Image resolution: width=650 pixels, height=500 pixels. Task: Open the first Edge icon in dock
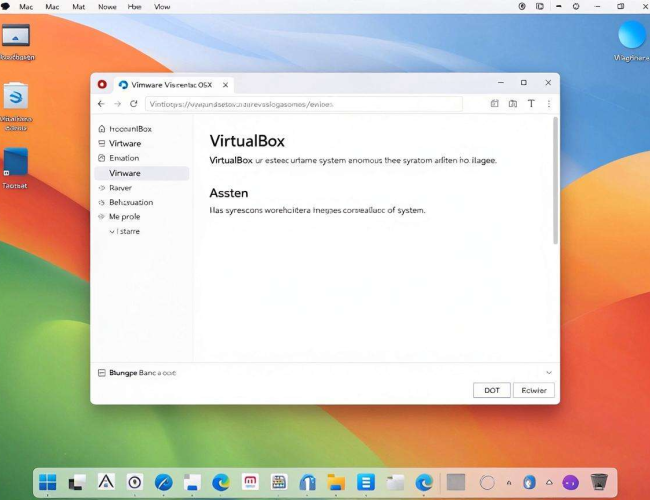click(x=221, y=483)
